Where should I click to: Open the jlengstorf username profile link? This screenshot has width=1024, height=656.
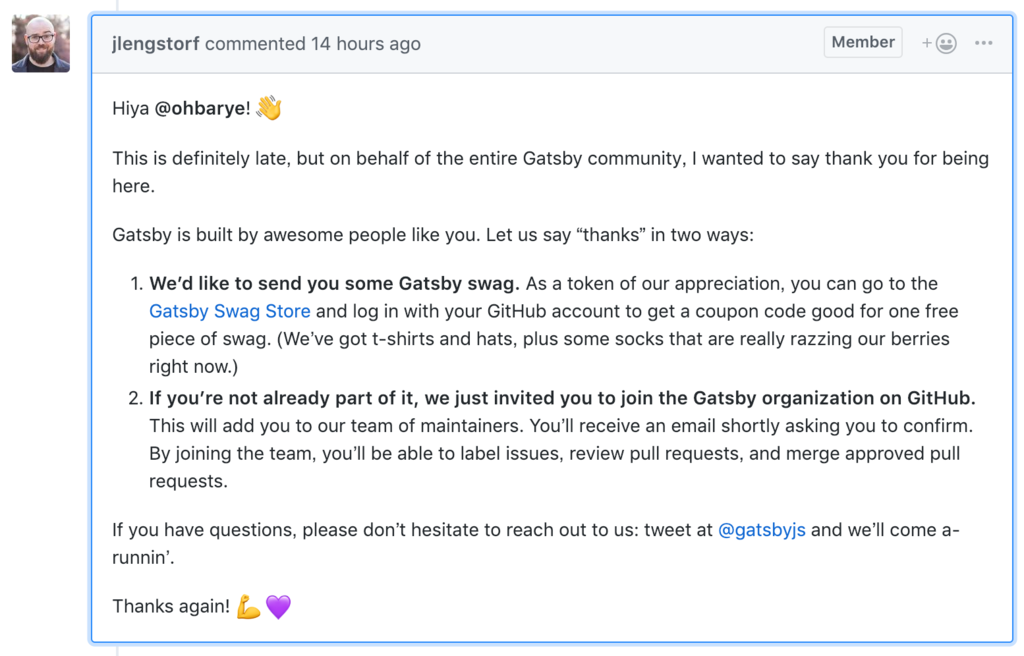156,44
